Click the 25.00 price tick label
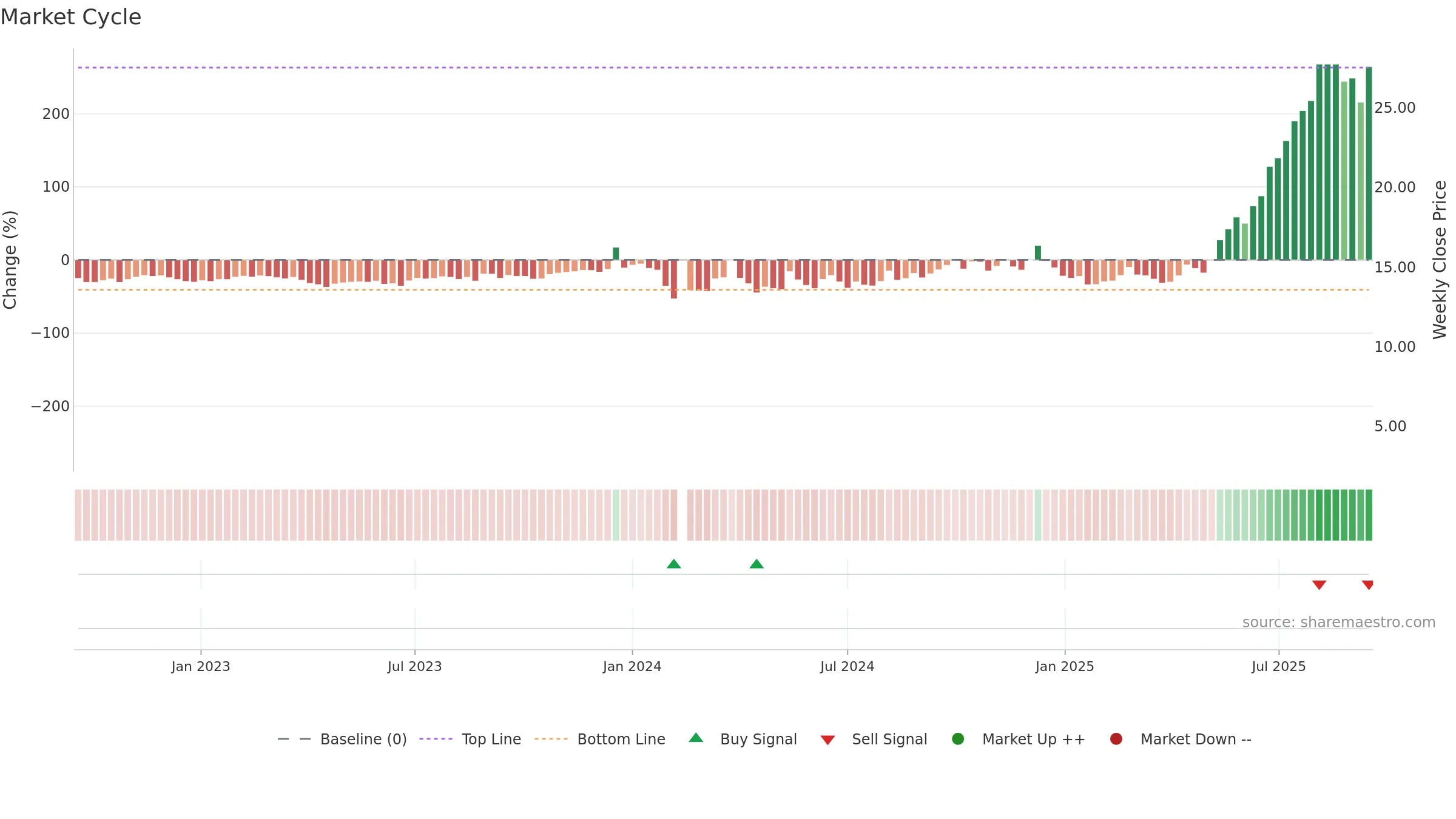Viewport: 1456px width, 819px height. click(x=1395, y=108)
